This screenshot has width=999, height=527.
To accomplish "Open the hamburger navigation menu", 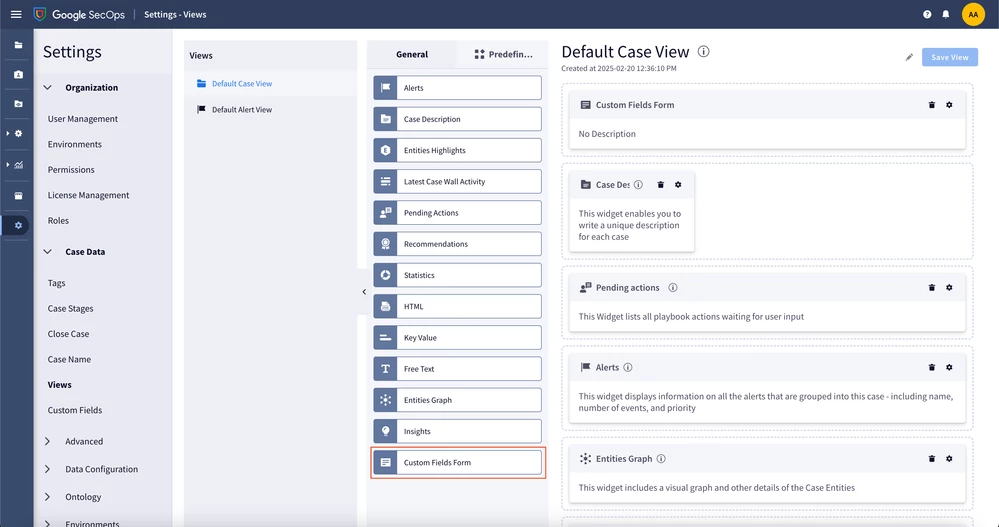I will [x=16, y=14].
